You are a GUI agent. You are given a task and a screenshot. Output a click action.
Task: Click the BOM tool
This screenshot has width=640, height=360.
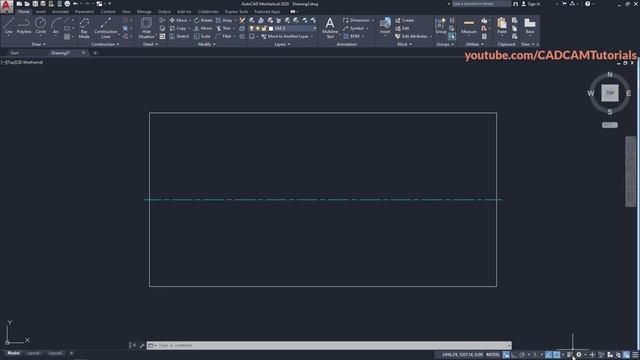(352, 36)
